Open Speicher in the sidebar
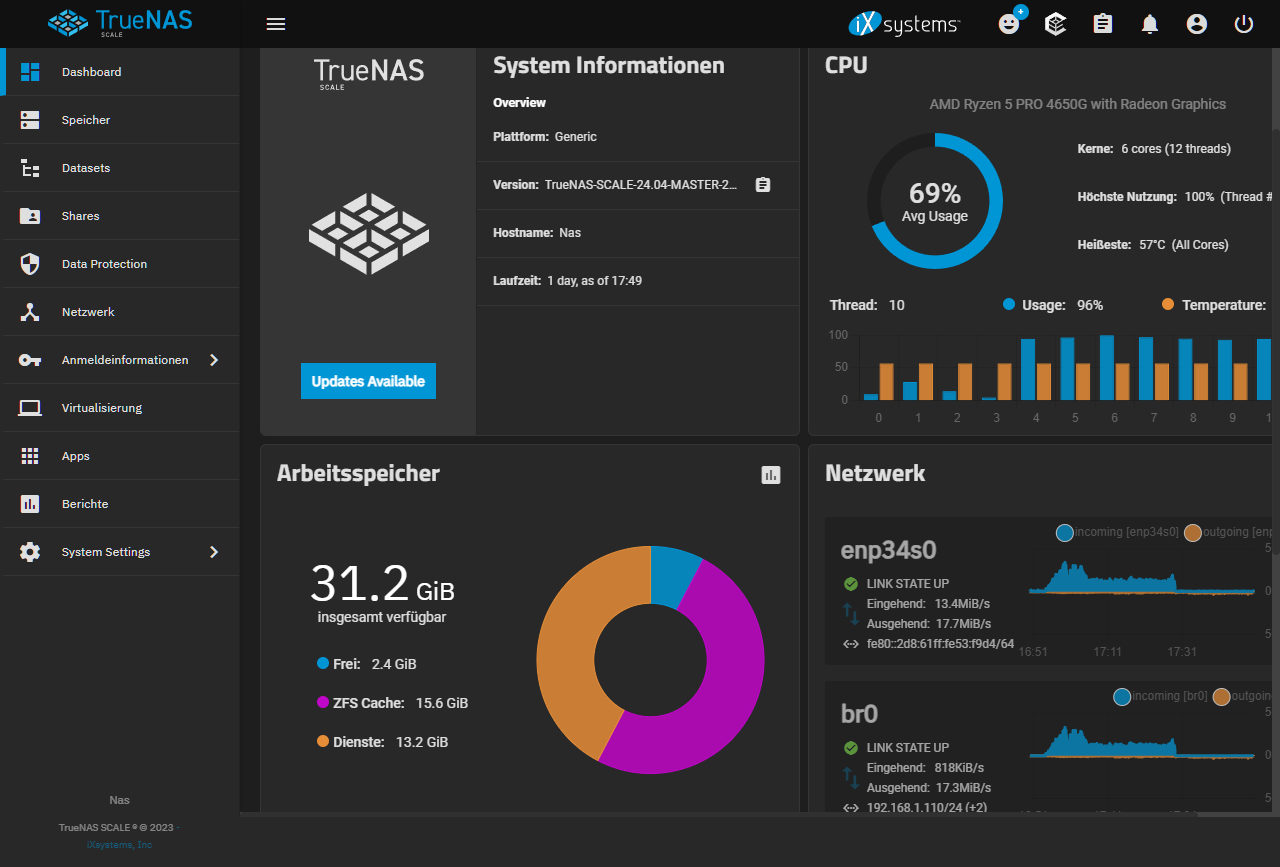Image resolution: width=1280 pixels, height=867 pixels. pyautogui.click(x=120, y=120)
